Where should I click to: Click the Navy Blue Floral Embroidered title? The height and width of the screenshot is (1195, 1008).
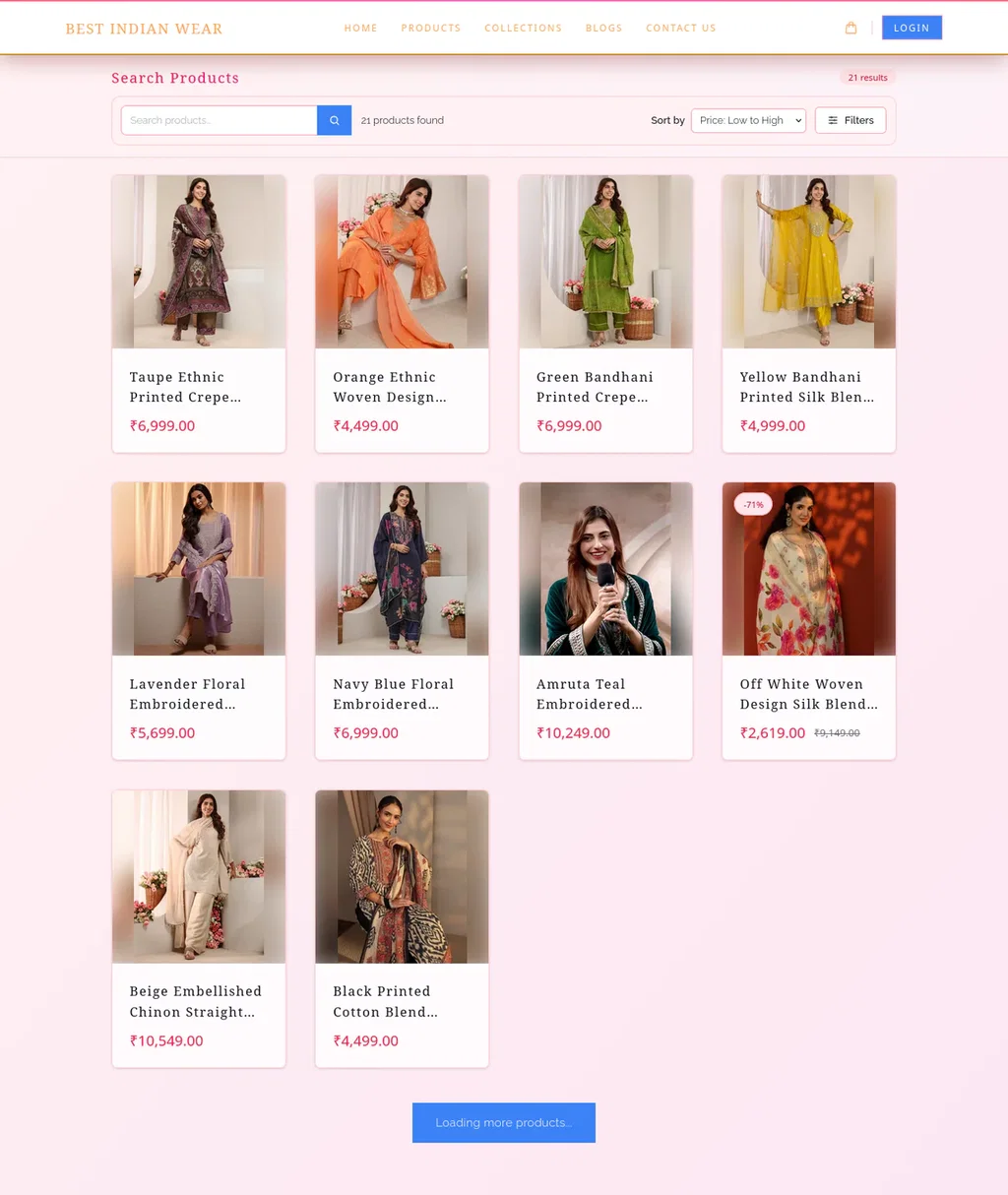click(x=393, y=694)
